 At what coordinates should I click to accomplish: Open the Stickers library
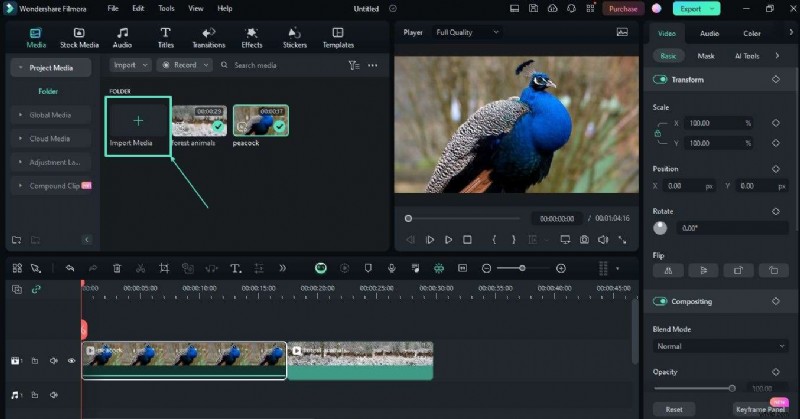click(x=295, y=38)
